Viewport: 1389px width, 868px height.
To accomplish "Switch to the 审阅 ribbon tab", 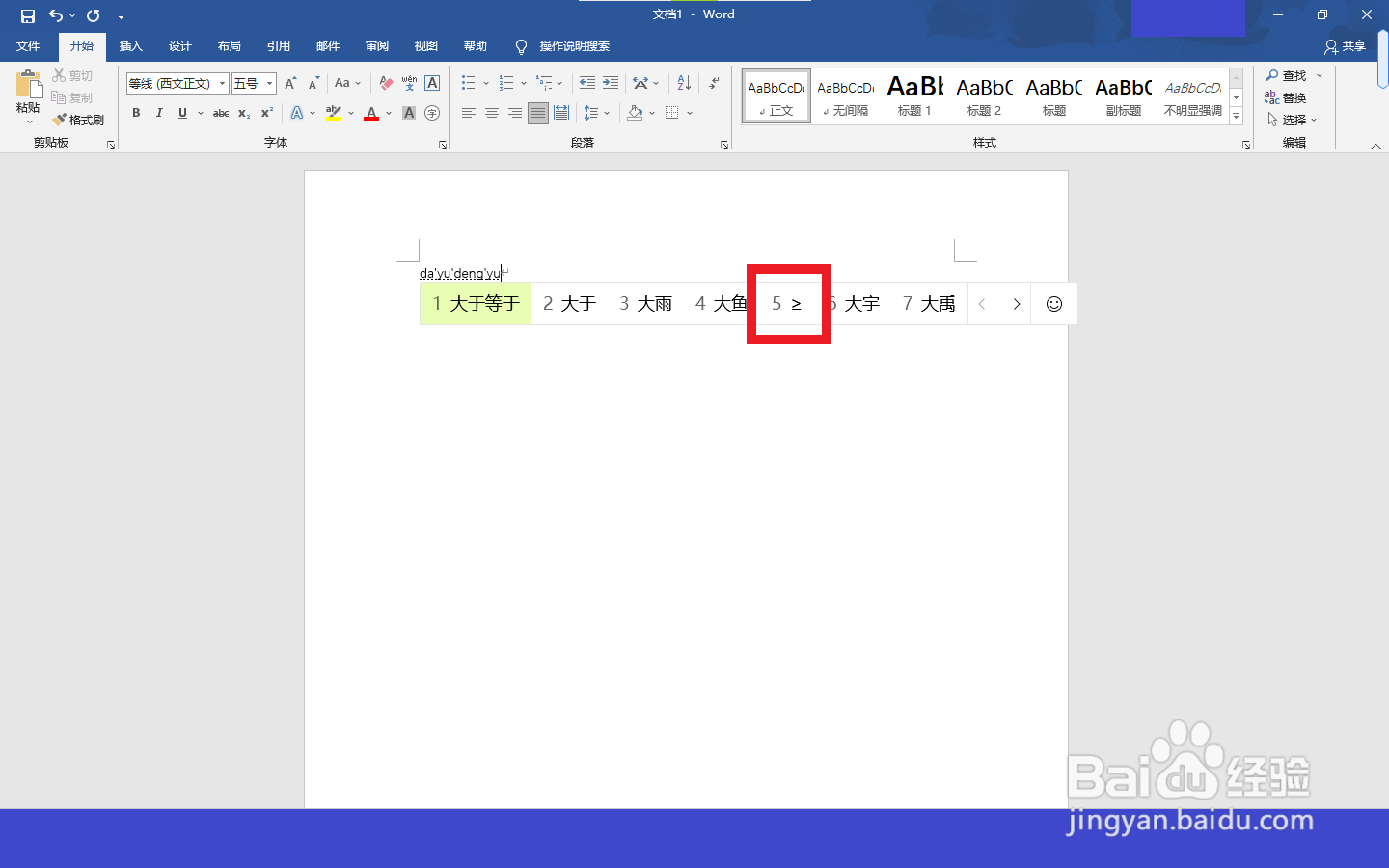I will [x=376, y=46].
